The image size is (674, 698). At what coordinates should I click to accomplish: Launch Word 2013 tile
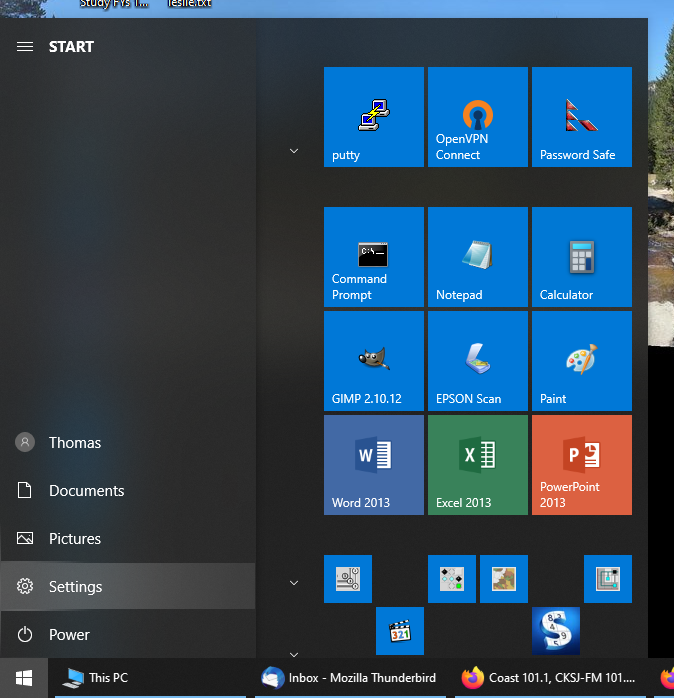(x=374, y=465)
